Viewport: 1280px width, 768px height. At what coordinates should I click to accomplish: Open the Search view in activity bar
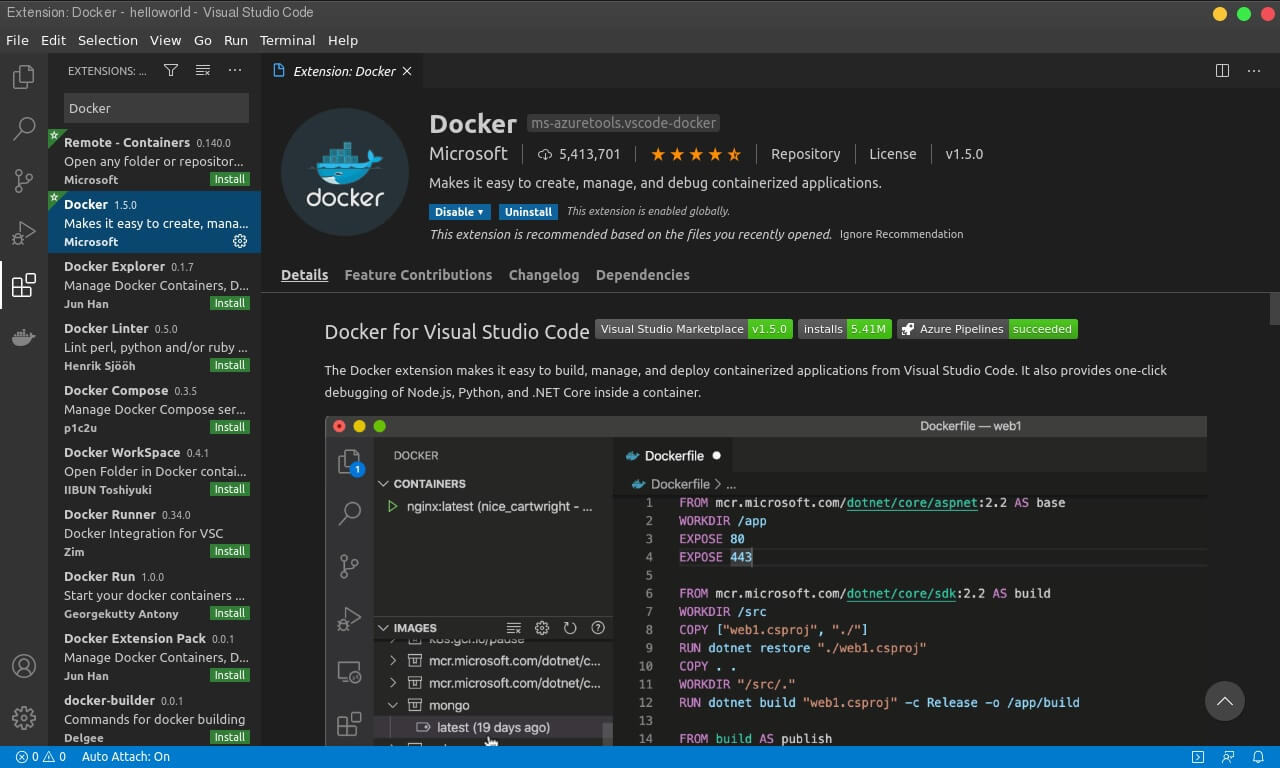tap(24, 129)
